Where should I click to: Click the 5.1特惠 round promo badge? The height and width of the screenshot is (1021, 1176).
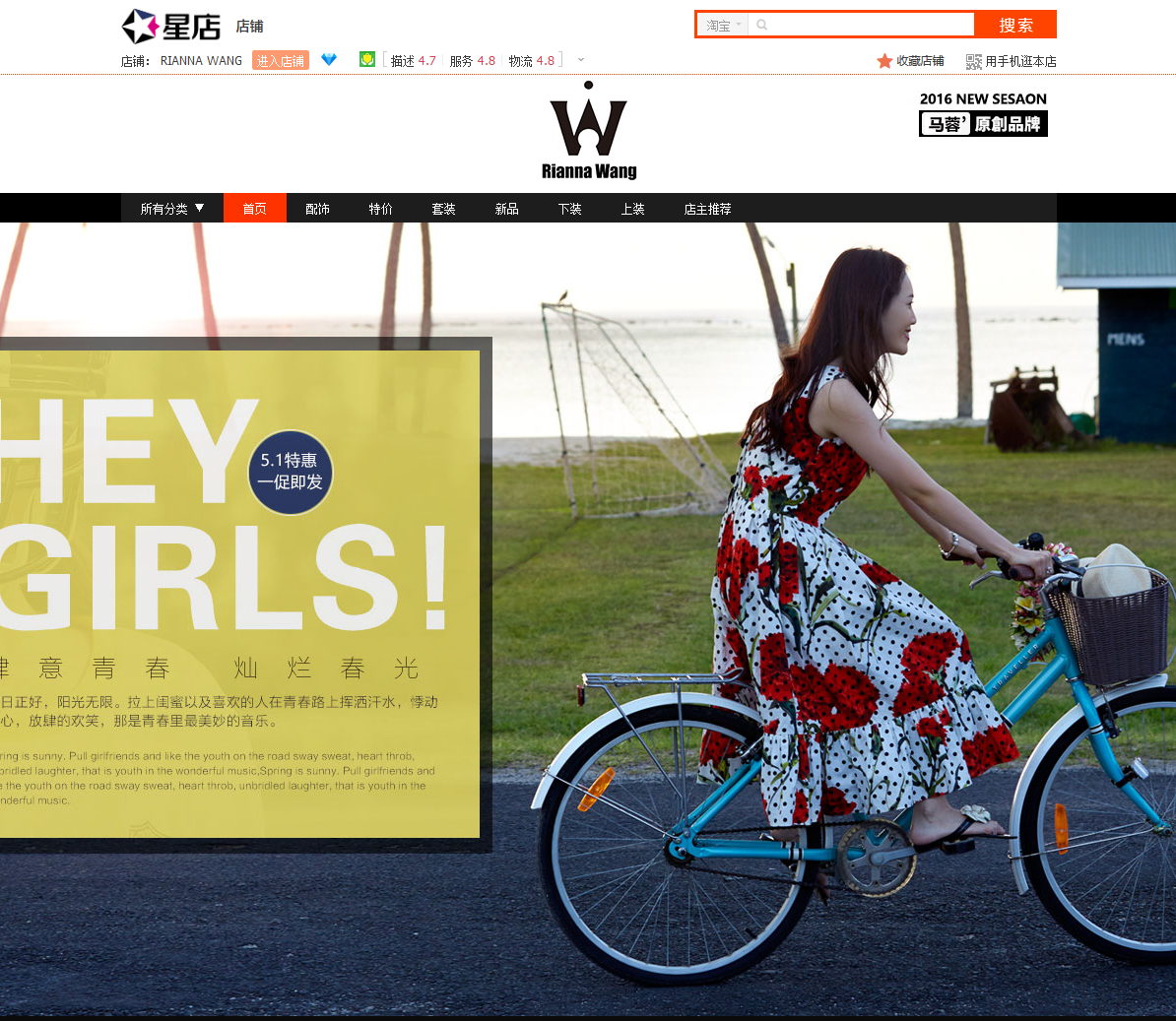click(x=291, y=473)
